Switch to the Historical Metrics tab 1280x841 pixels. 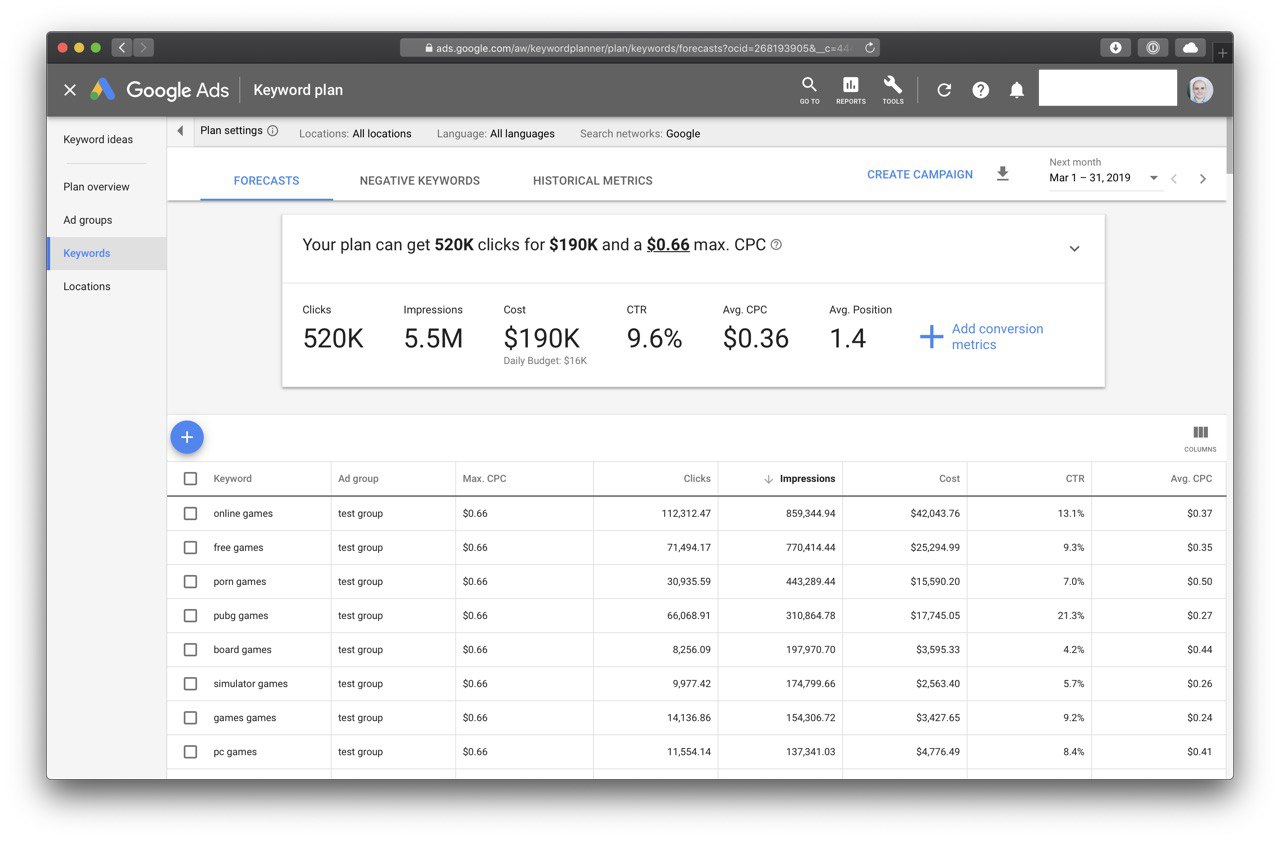point(593,181)
